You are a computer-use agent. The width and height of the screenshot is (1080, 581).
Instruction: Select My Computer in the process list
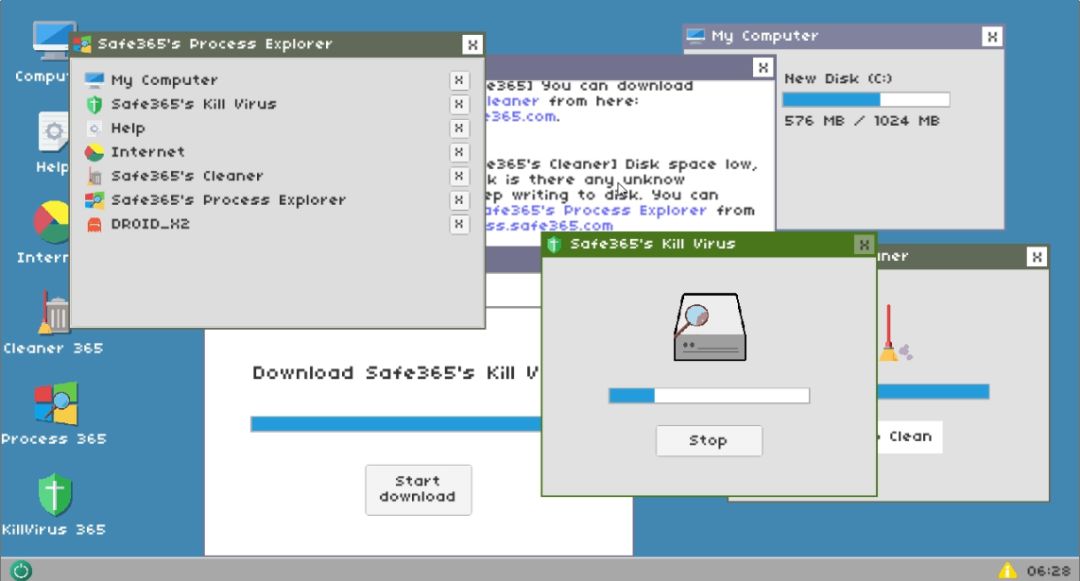(164, 81)
